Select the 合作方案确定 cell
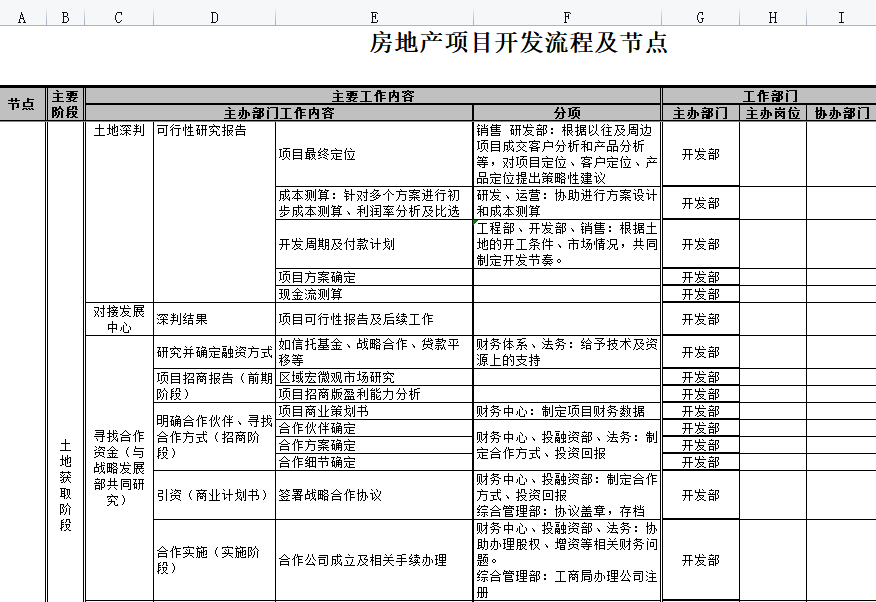Image resolution: width=876 pixels, height=602 pixels. [374, 445]
